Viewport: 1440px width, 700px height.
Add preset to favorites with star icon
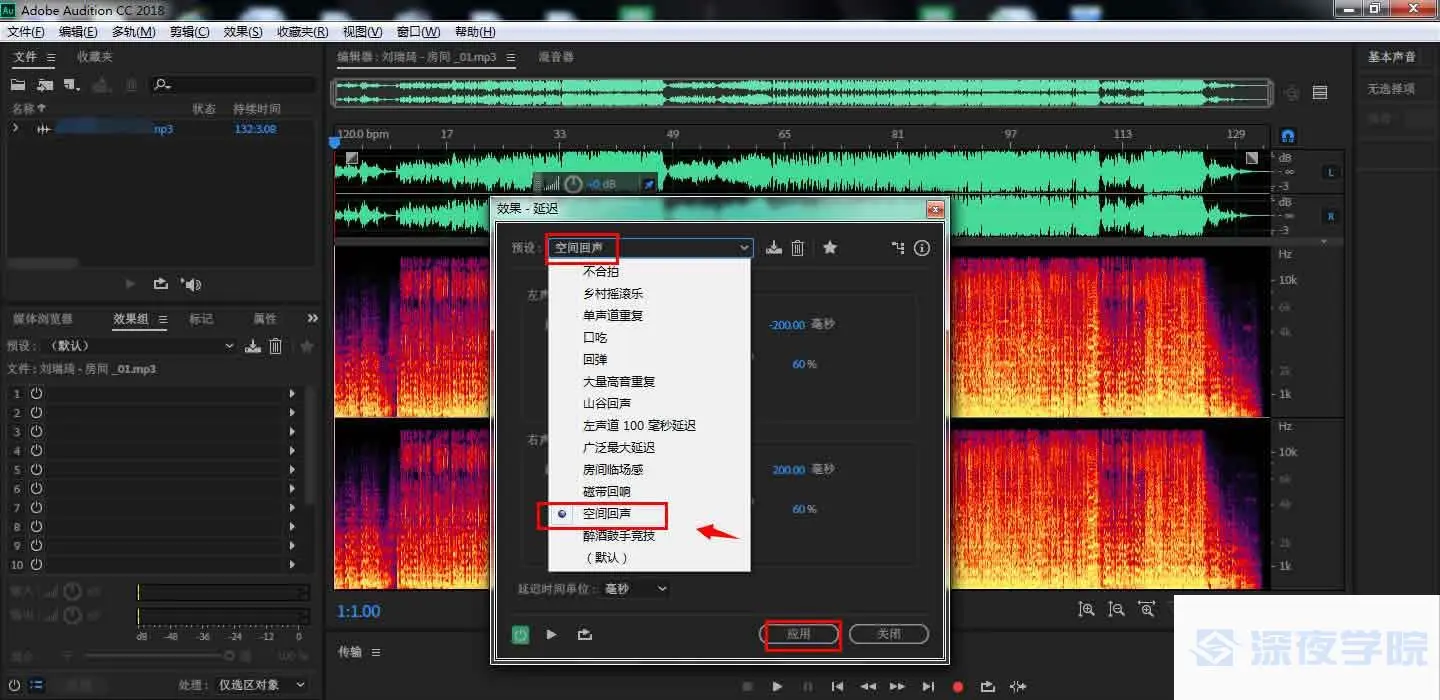coord(830,247)
